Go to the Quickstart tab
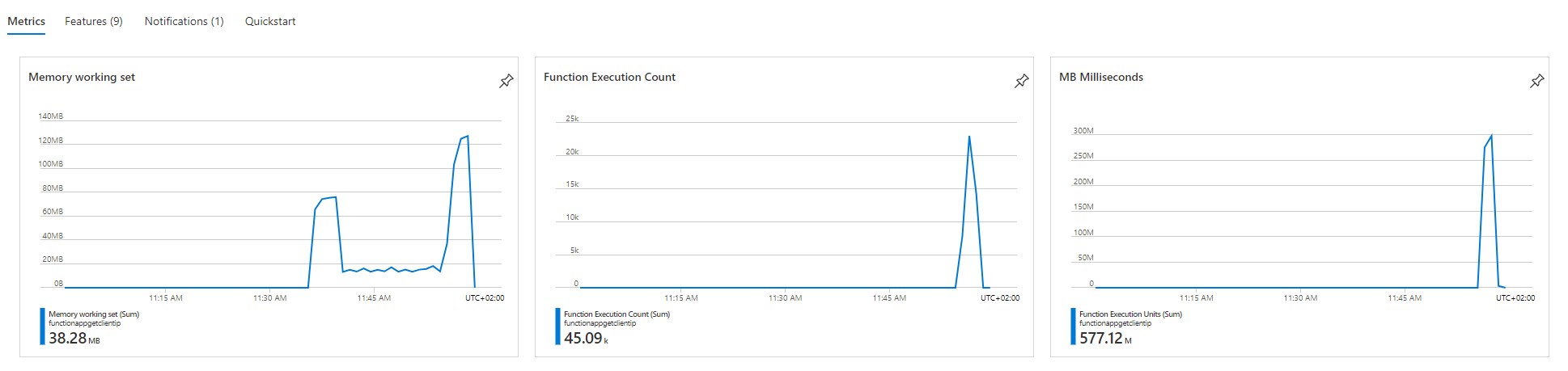This screenshot has height=371, width=1568. pyautogui.click(x=270, y=22)
